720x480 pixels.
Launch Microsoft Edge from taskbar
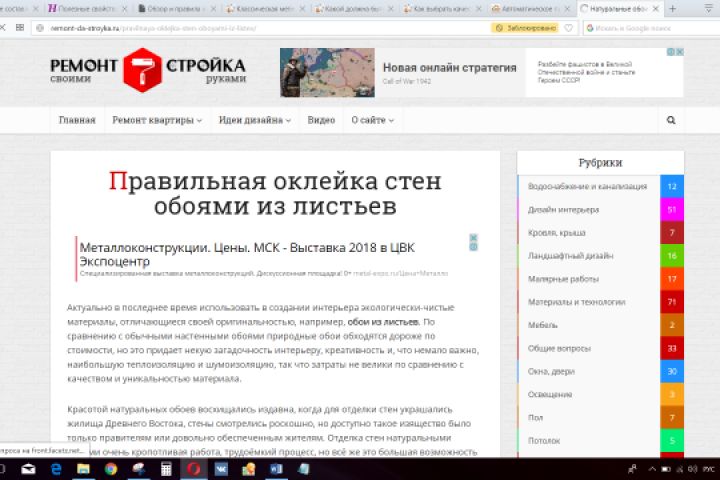tap(56, 469)
